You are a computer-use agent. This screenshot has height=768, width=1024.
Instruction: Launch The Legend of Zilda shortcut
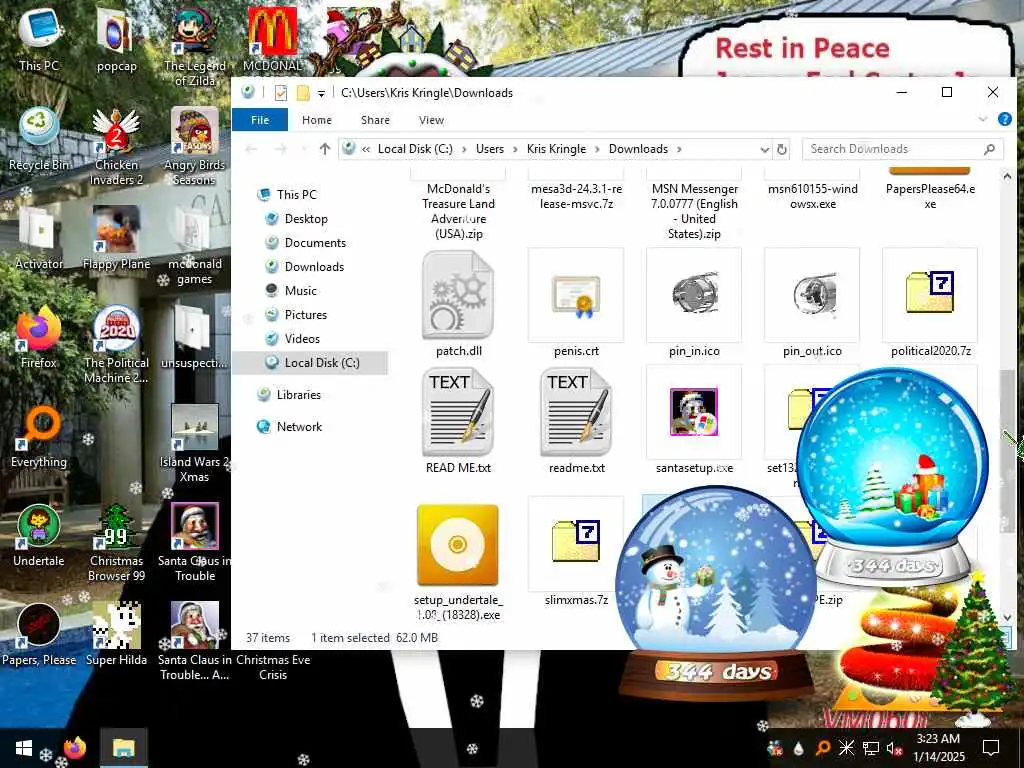(195, 47)
